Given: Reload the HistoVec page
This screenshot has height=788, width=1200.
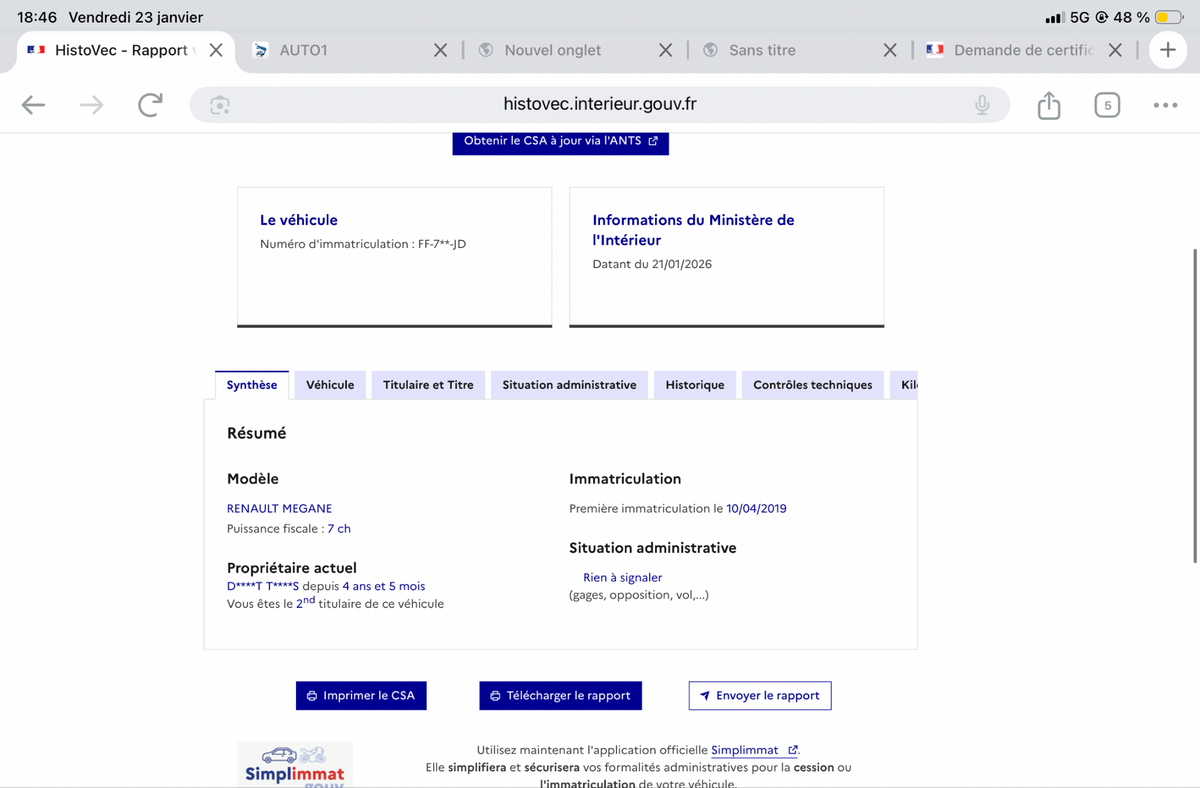Looking at the screenshot, I should click(150, 105).
